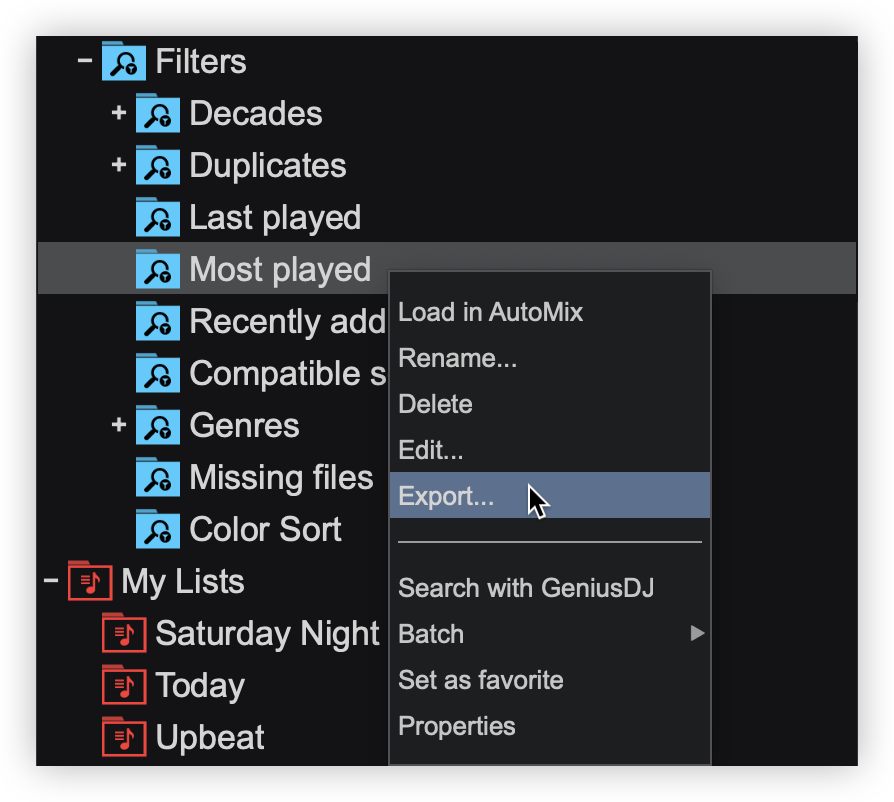Select the Today playlist

point(200,686)
